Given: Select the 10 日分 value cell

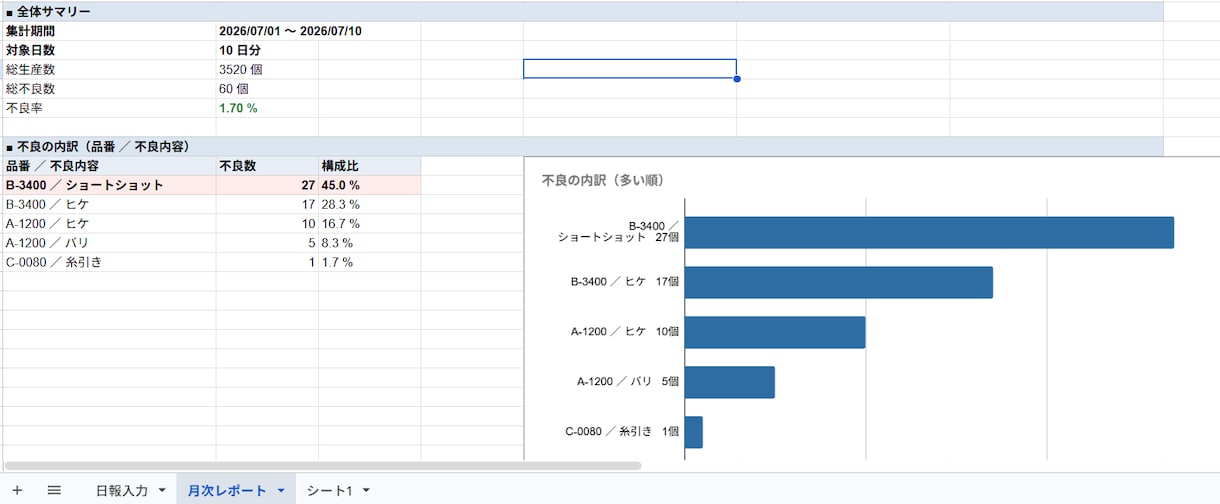Looking at the screenshot, I should point(267,50).
